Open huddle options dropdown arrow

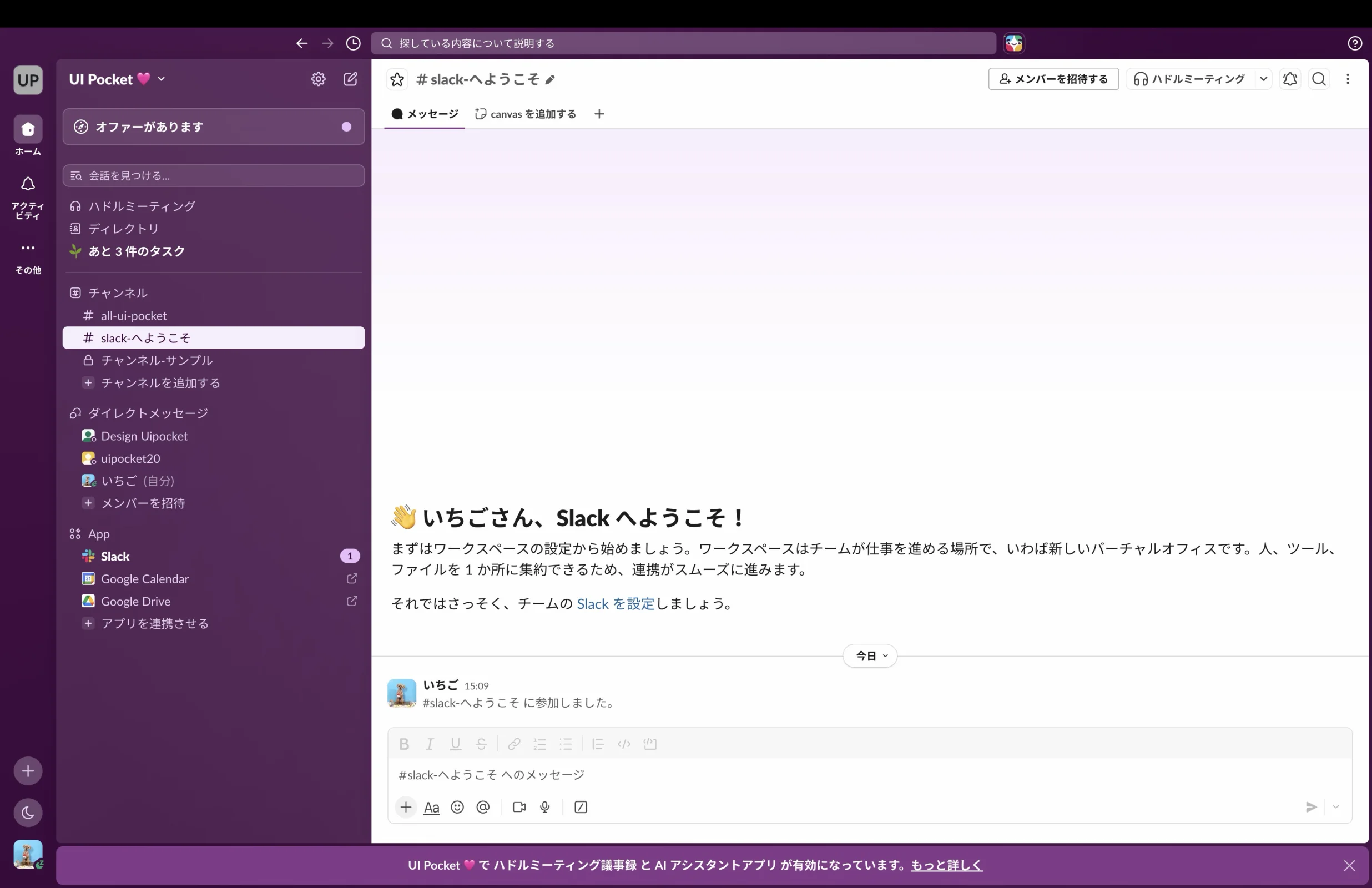[1264, 79]
